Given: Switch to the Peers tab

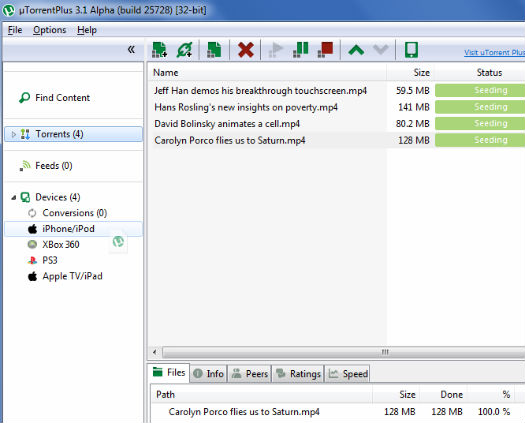Looking at the screenshot, I should point(250,373).
